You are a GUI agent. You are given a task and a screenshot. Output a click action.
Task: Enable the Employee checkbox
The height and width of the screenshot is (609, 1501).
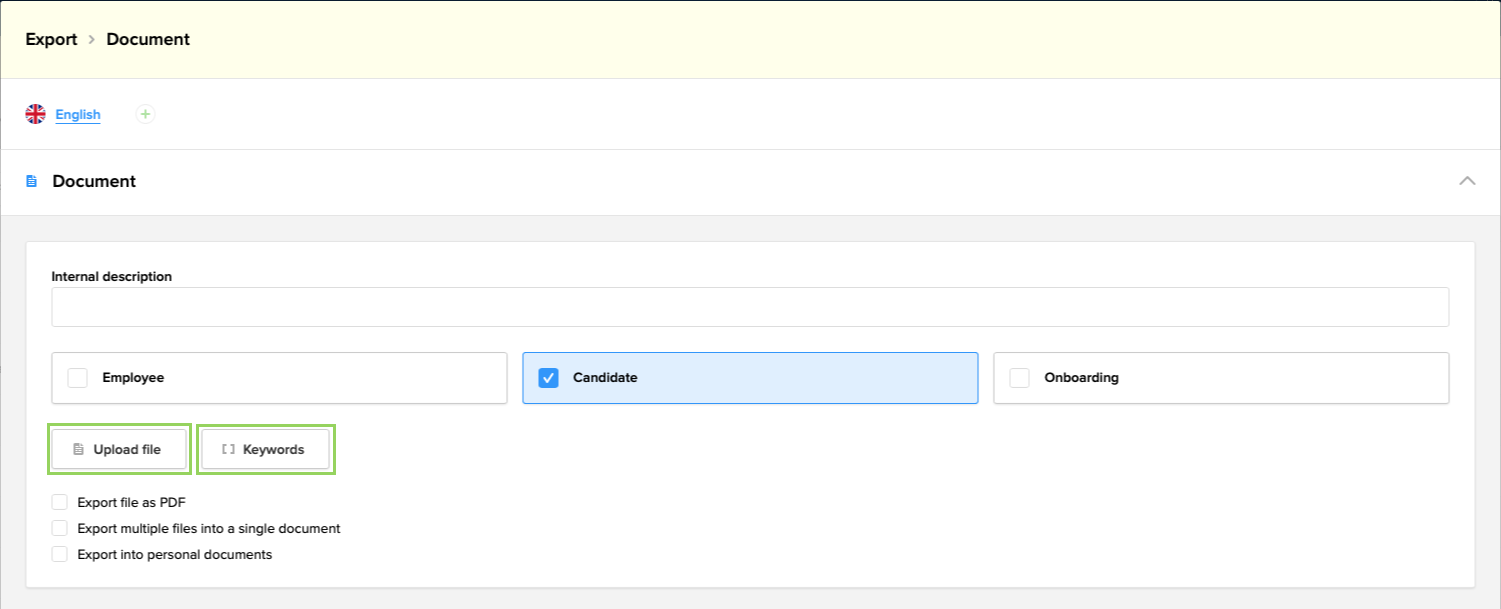[x=76, y=378]
